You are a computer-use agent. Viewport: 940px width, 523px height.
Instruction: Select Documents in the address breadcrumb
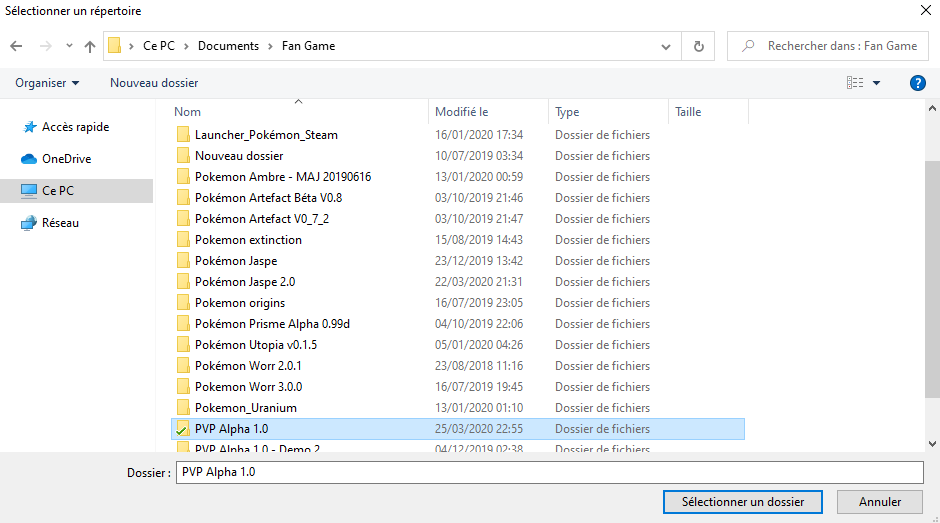[x=228, y=46]
